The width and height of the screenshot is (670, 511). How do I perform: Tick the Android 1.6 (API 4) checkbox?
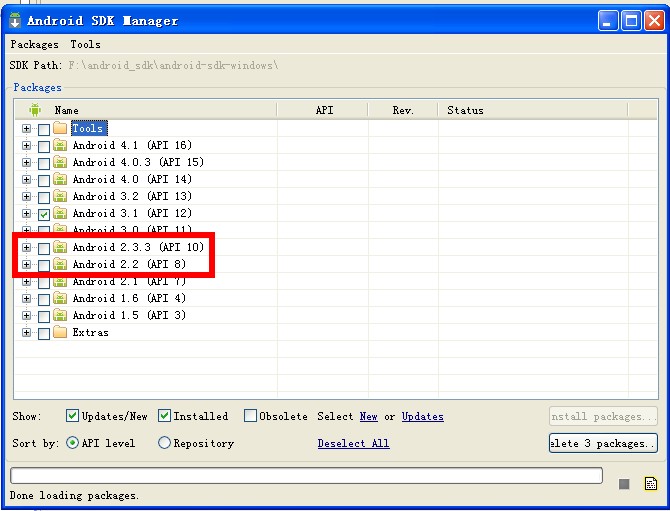point(44,299)
